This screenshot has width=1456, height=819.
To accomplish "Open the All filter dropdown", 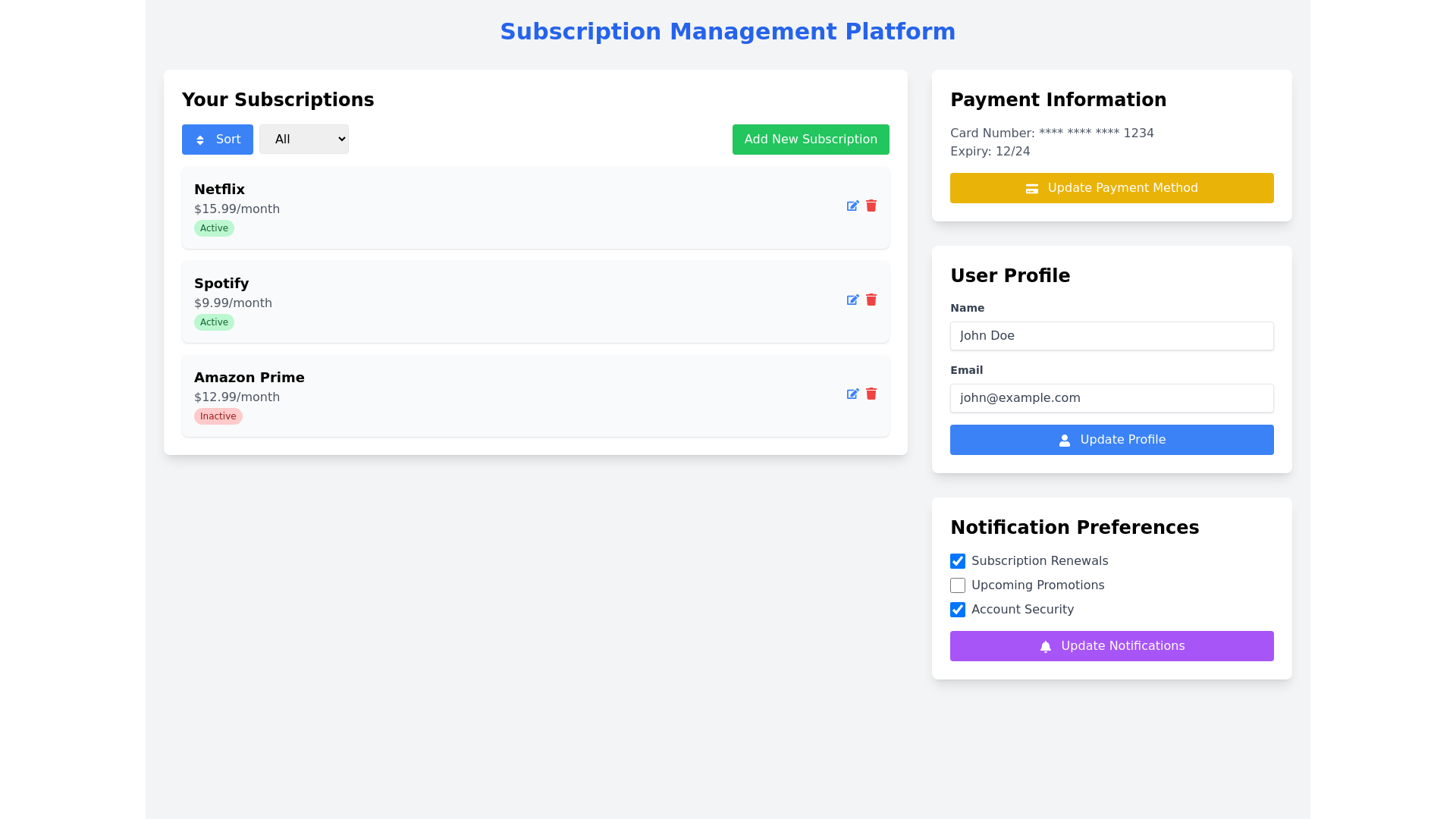I will click(x=303, y=140).
